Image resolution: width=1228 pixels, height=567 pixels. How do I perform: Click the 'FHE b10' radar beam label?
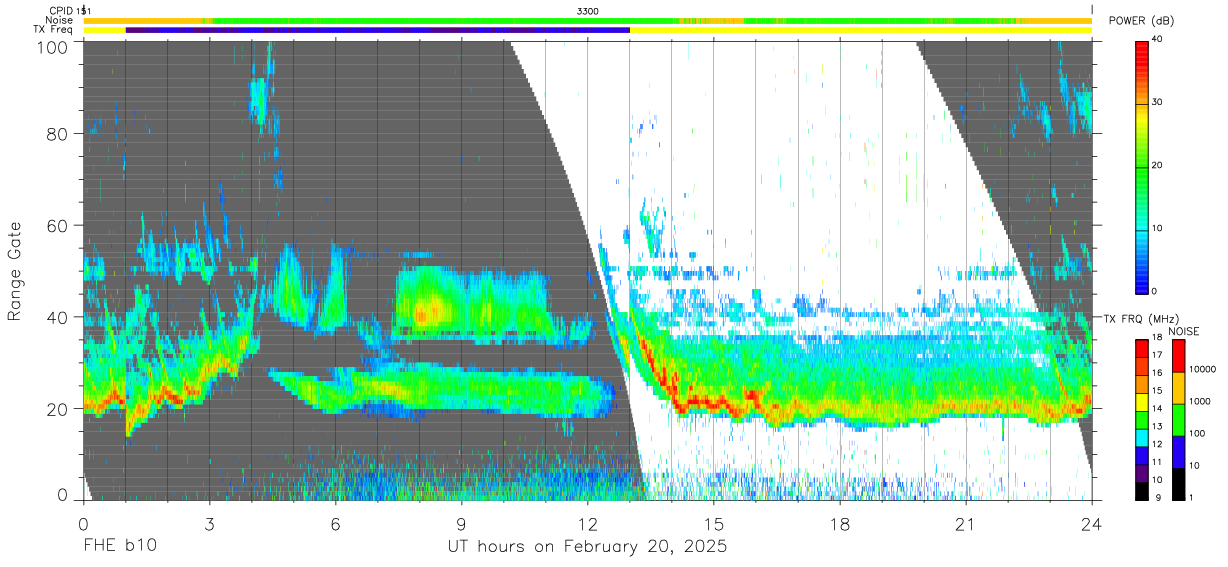pos(119,547)
